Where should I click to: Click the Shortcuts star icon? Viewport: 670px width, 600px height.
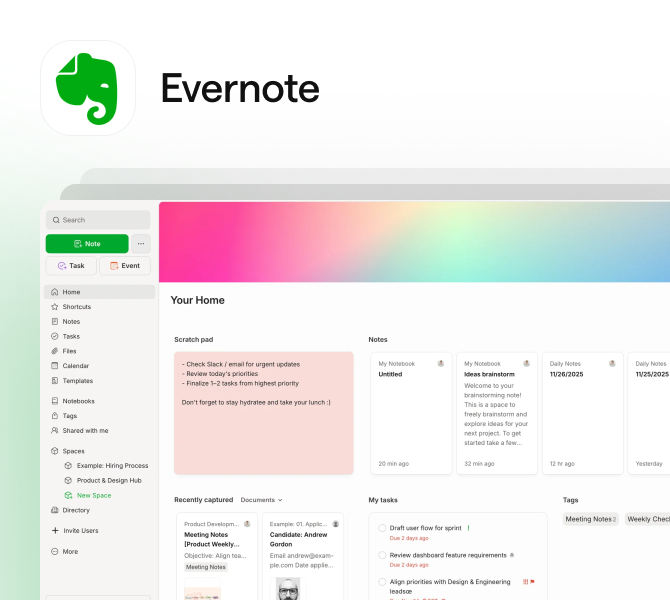click(55, 307)
